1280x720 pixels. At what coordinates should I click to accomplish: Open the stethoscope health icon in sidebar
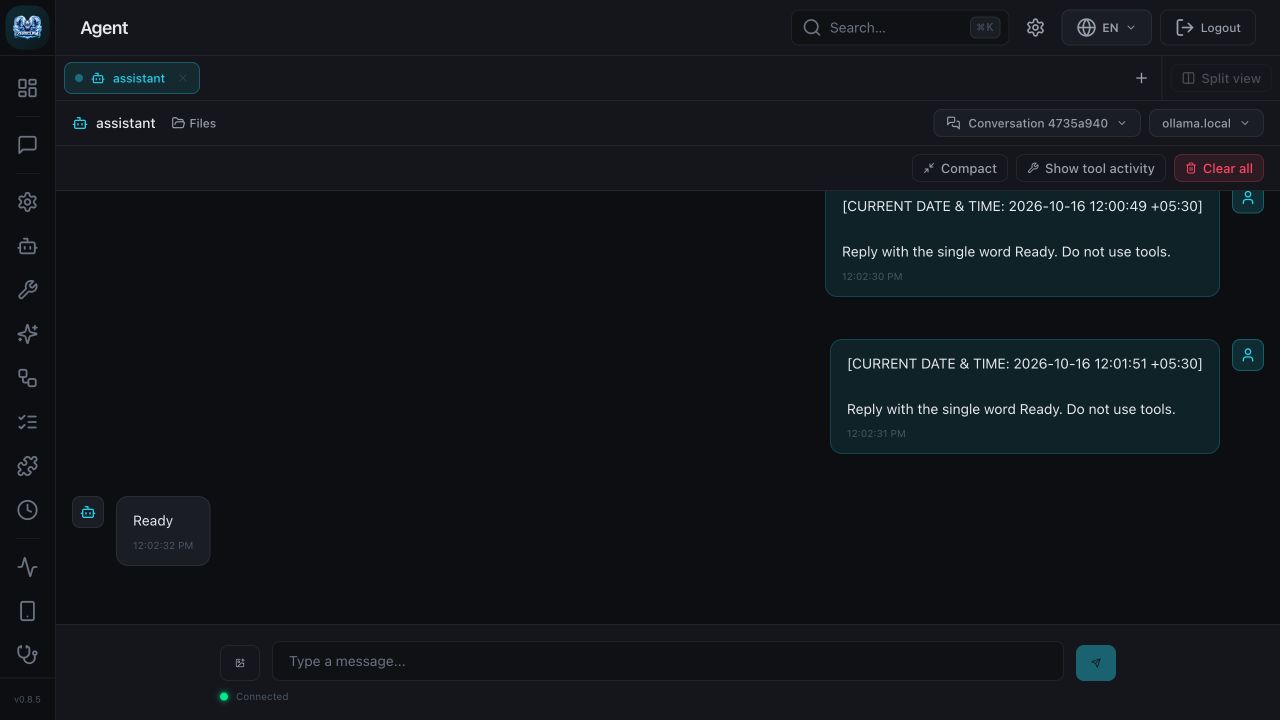pyautogui.click(x=27, y=655)
